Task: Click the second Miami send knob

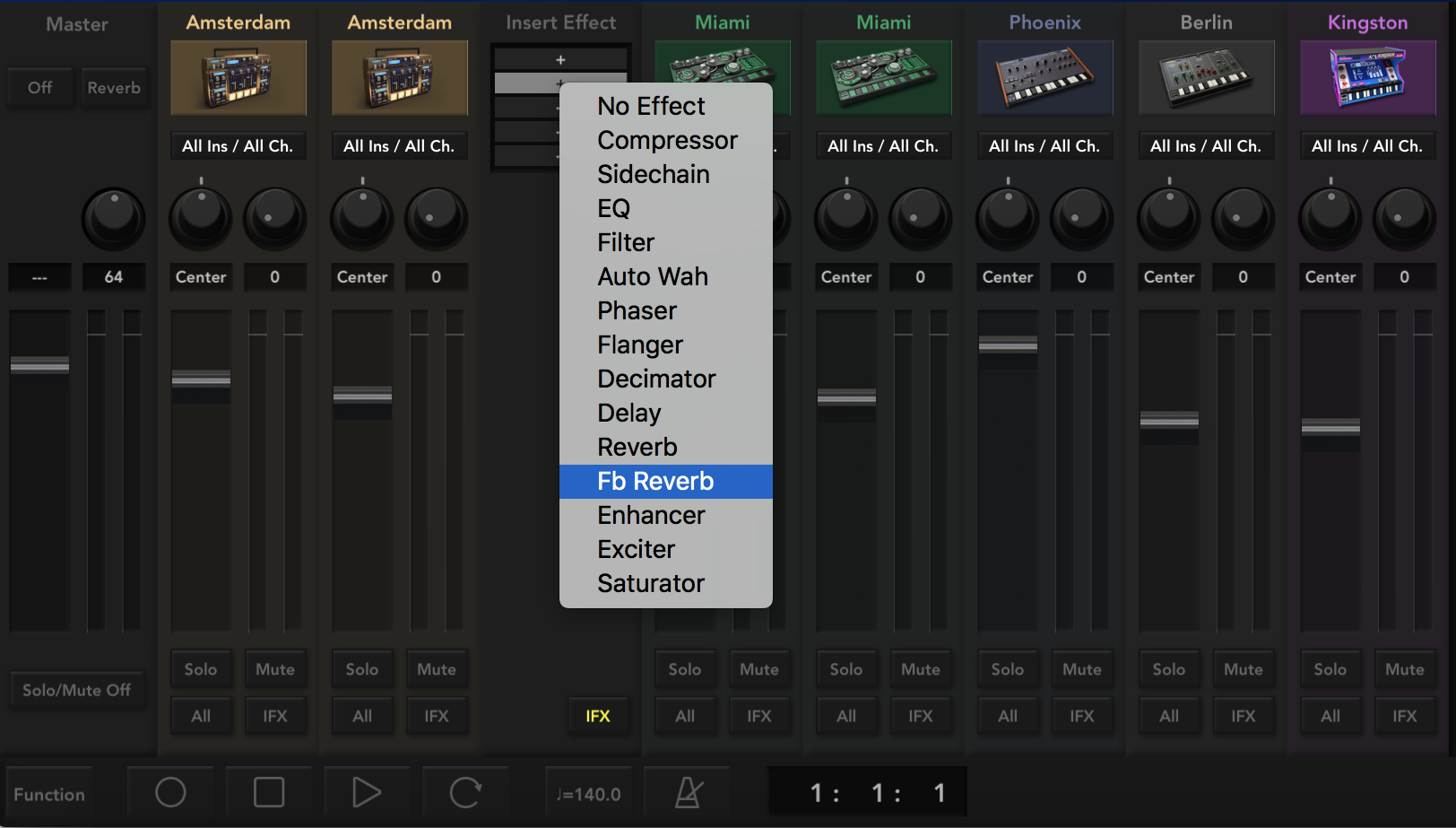Action: coord(921,219)
